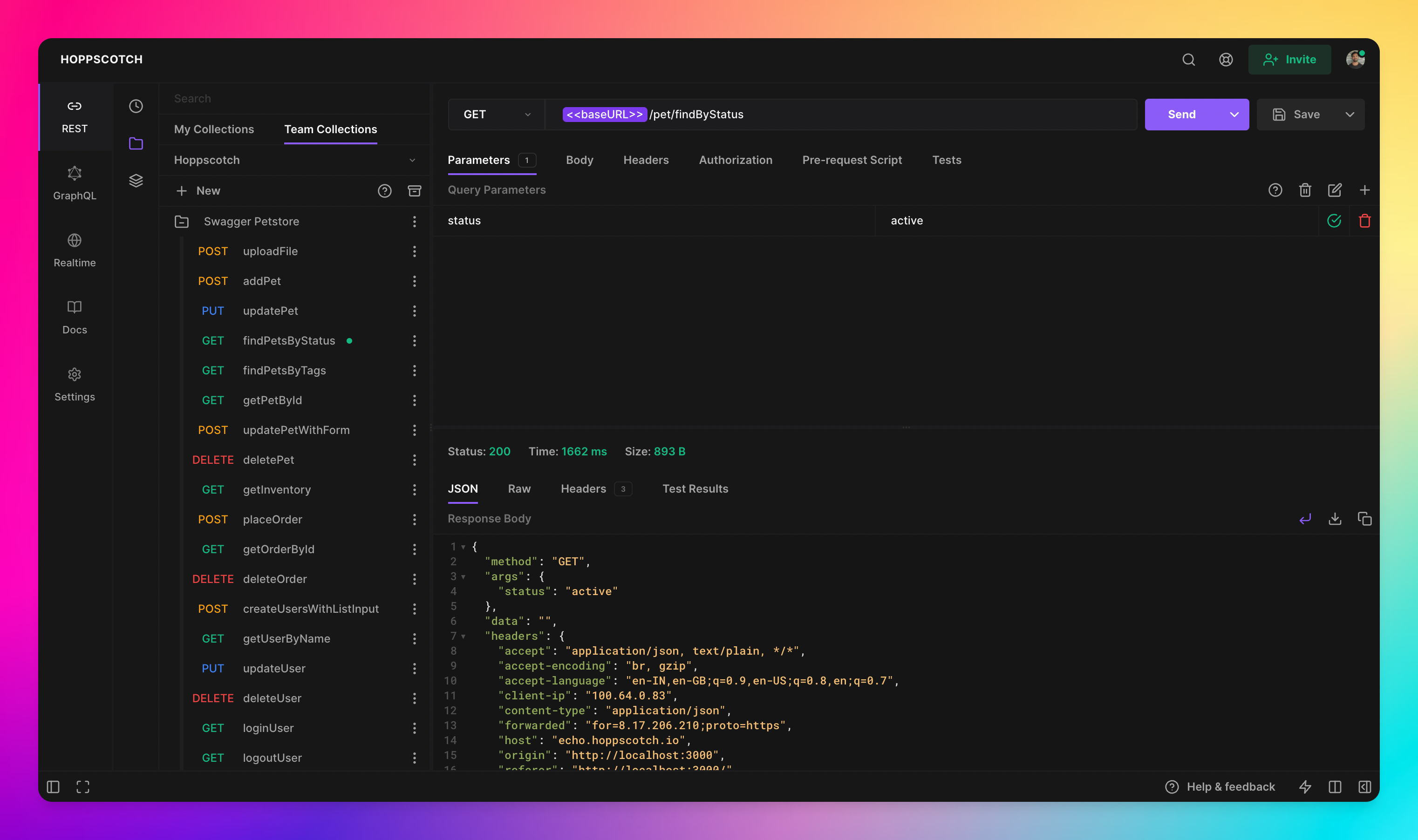Expand the Send button dropdown arrow

coord(1234,115)
